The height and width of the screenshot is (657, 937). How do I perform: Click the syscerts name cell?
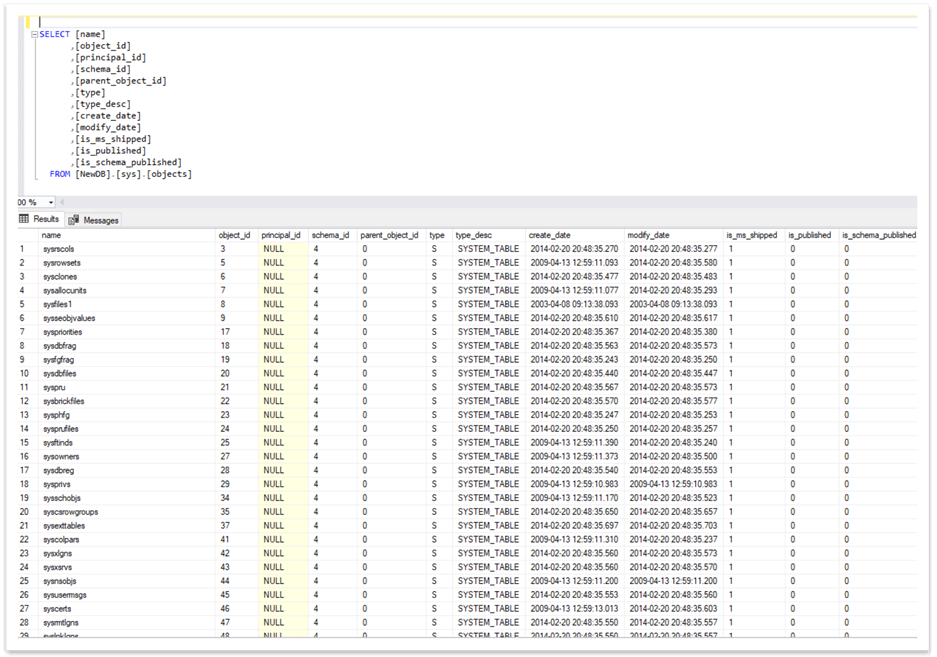click(128, 609)
